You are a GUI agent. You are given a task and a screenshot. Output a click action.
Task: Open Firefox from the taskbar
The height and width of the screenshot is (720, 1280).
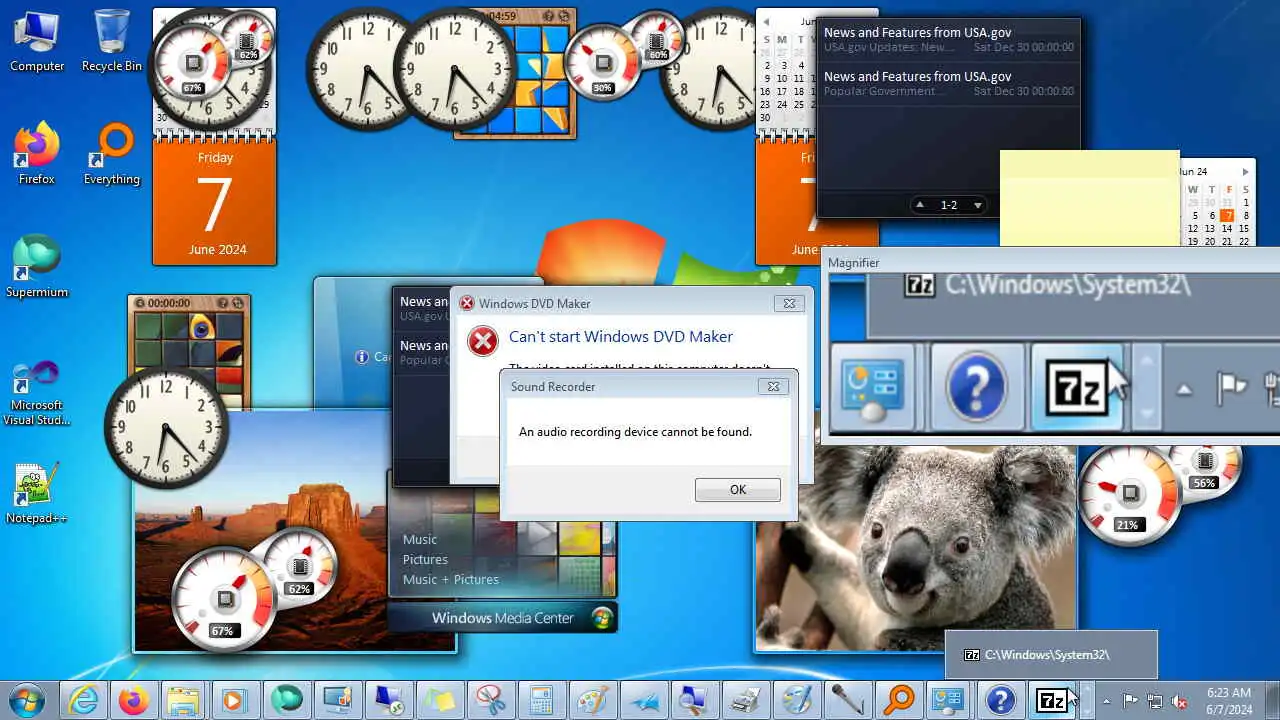(x=134, y=701)
